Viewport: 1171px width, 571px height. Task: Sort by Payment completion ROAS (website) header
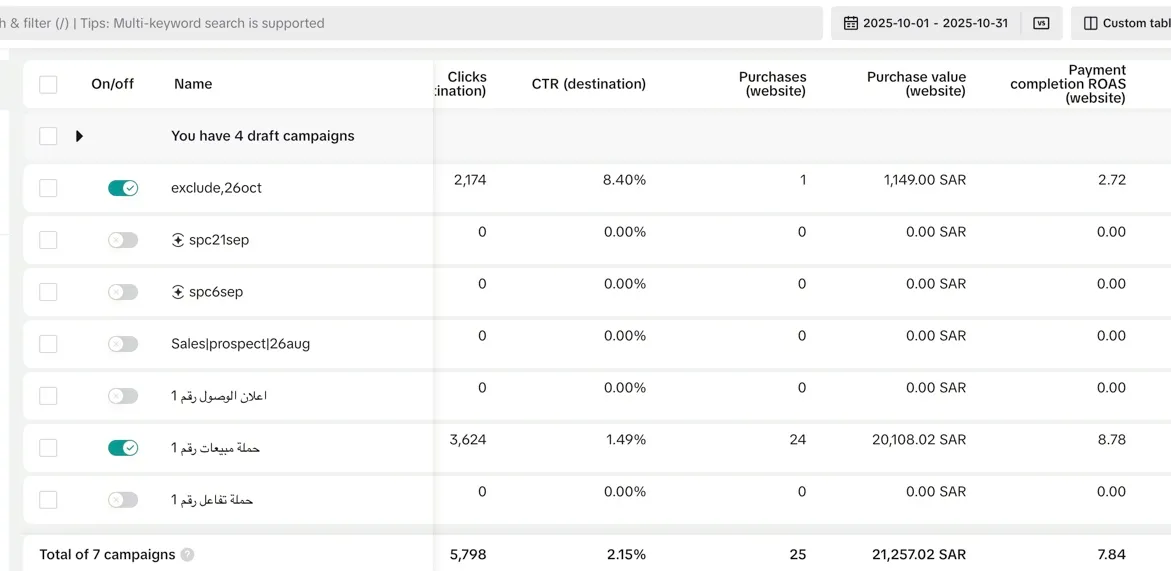pyautogui.click(x=1068, y=84)
